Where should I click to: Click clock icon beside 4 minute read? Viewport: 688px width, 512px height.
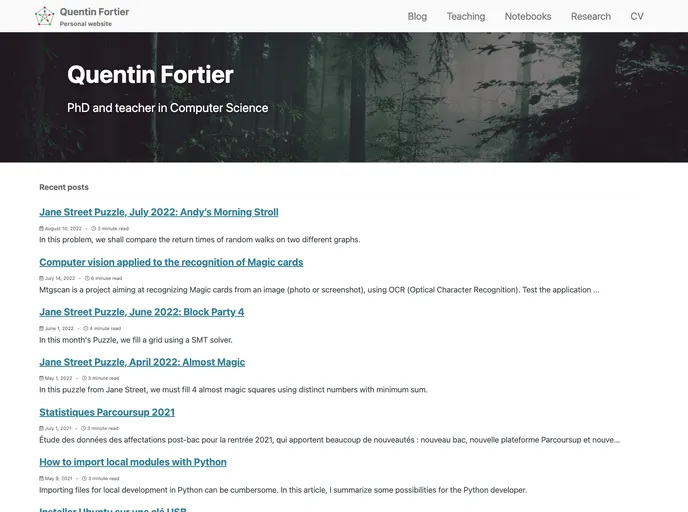(x=86, y=328)
